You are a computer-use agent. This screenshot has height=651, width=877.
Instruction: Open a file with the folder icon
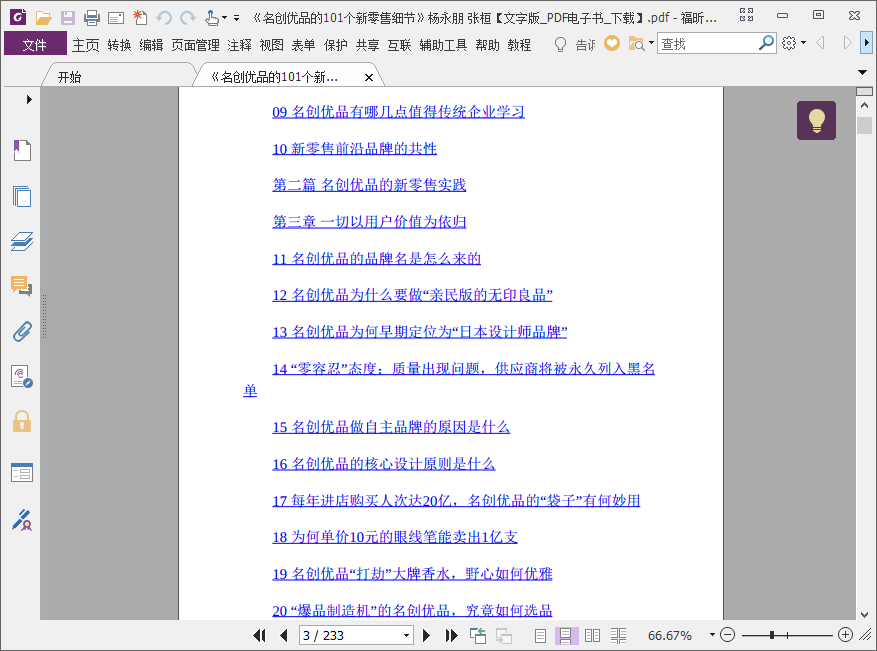click(44, 18)
